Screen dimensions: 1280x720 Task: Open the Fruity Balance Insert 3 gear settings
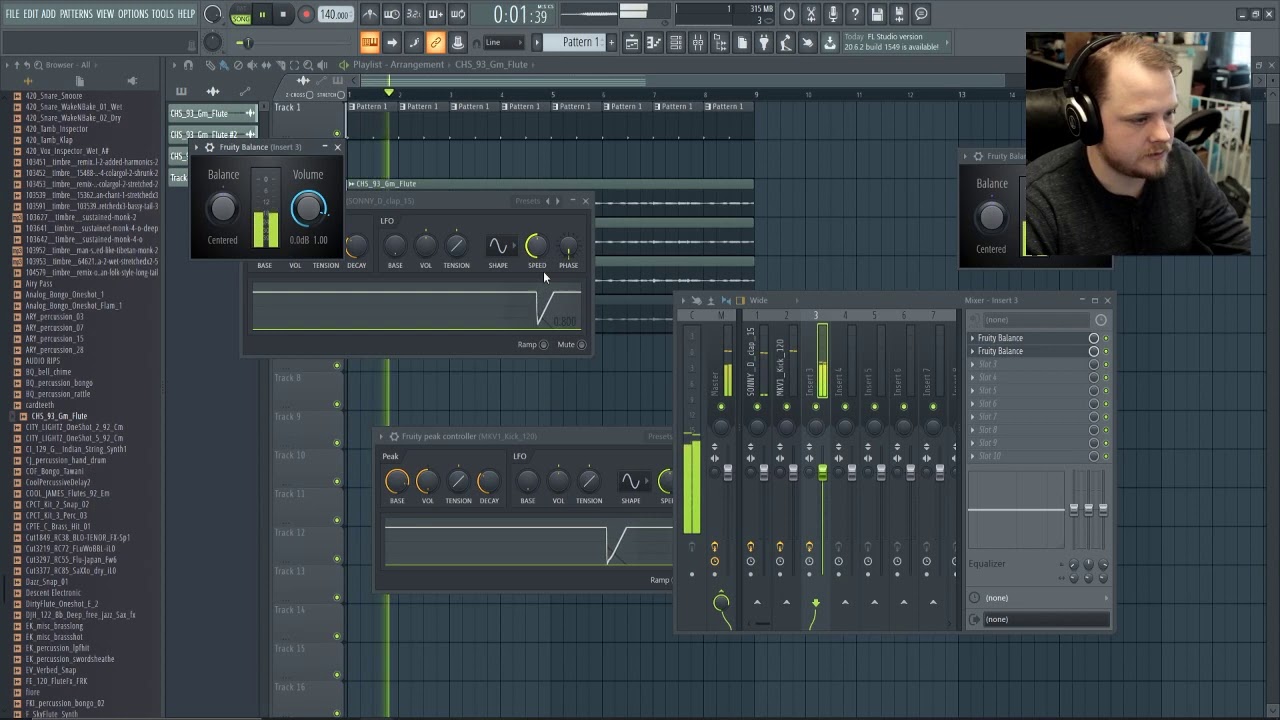tap(210, 147)
